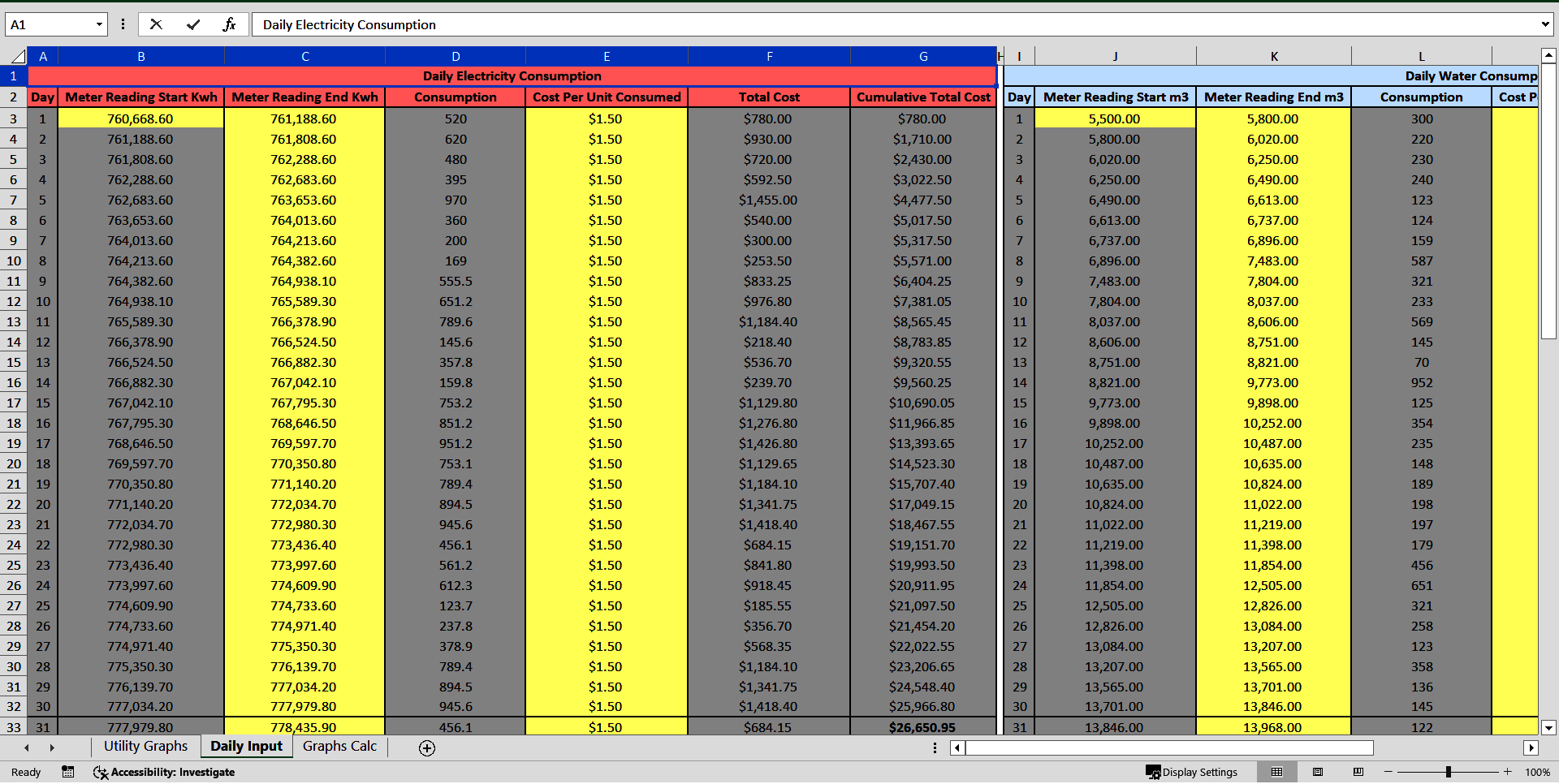Click the 100% zoom level
Screen dimensions: 1559x784
pyautogui.click(x=1537, y=772)
